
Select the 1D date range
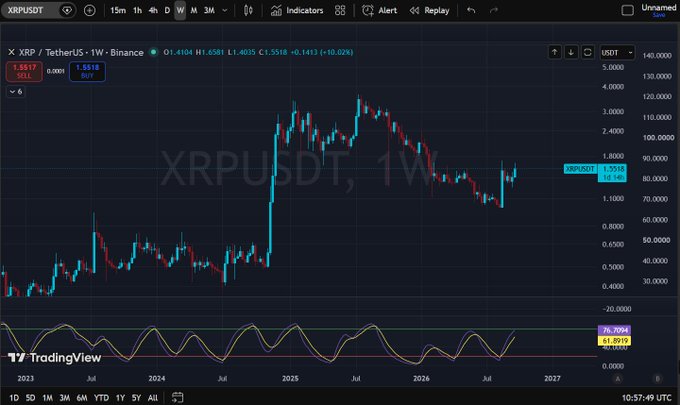pyautogui.click(x=14, y=398)
